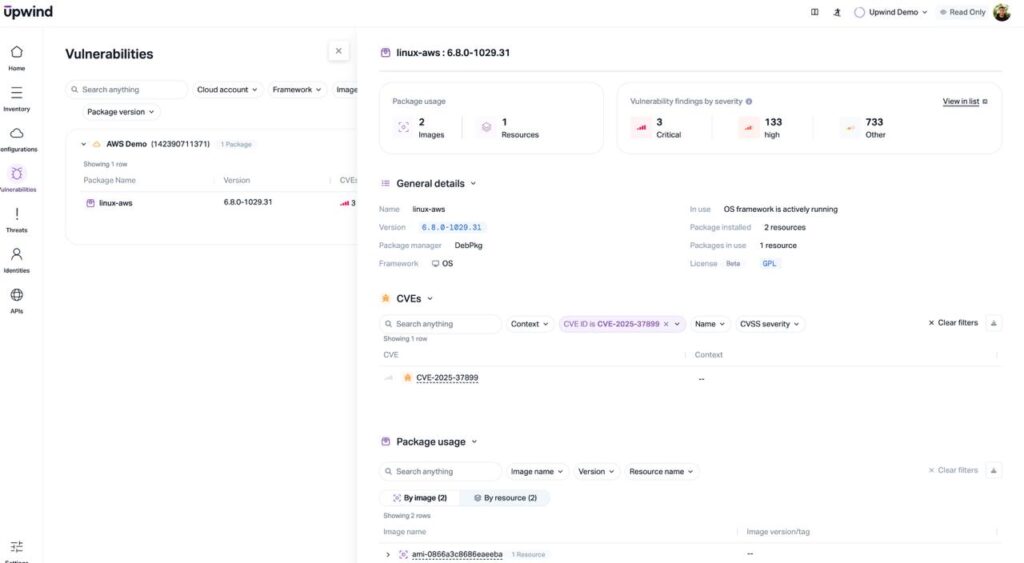Open the Settings sliders icon
The image size is (1024, 563).
17,547
